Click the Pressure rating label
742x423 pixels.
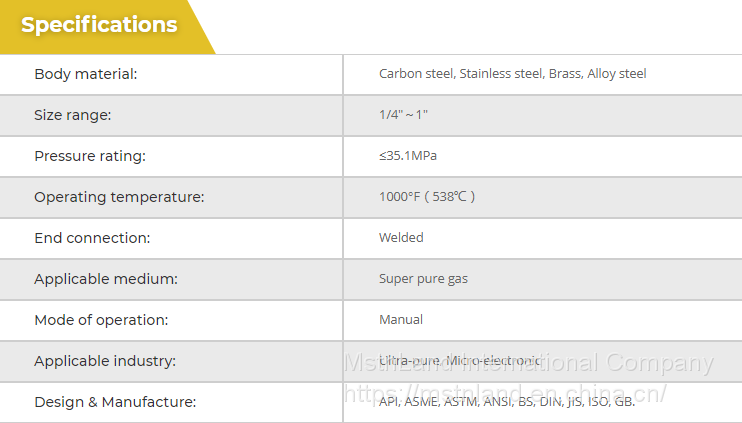[90, 156]
